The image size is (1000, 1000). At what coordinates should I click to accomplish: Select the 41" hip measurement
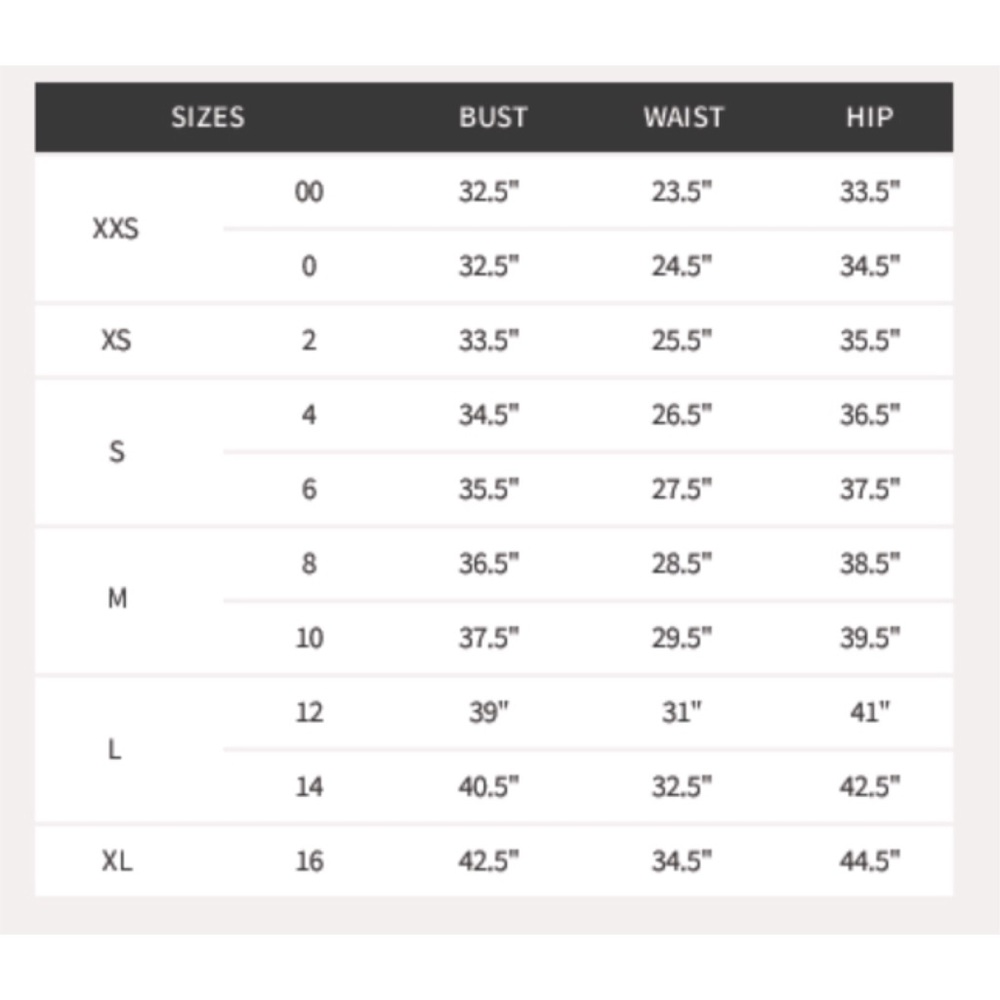[x=869, y=712]
